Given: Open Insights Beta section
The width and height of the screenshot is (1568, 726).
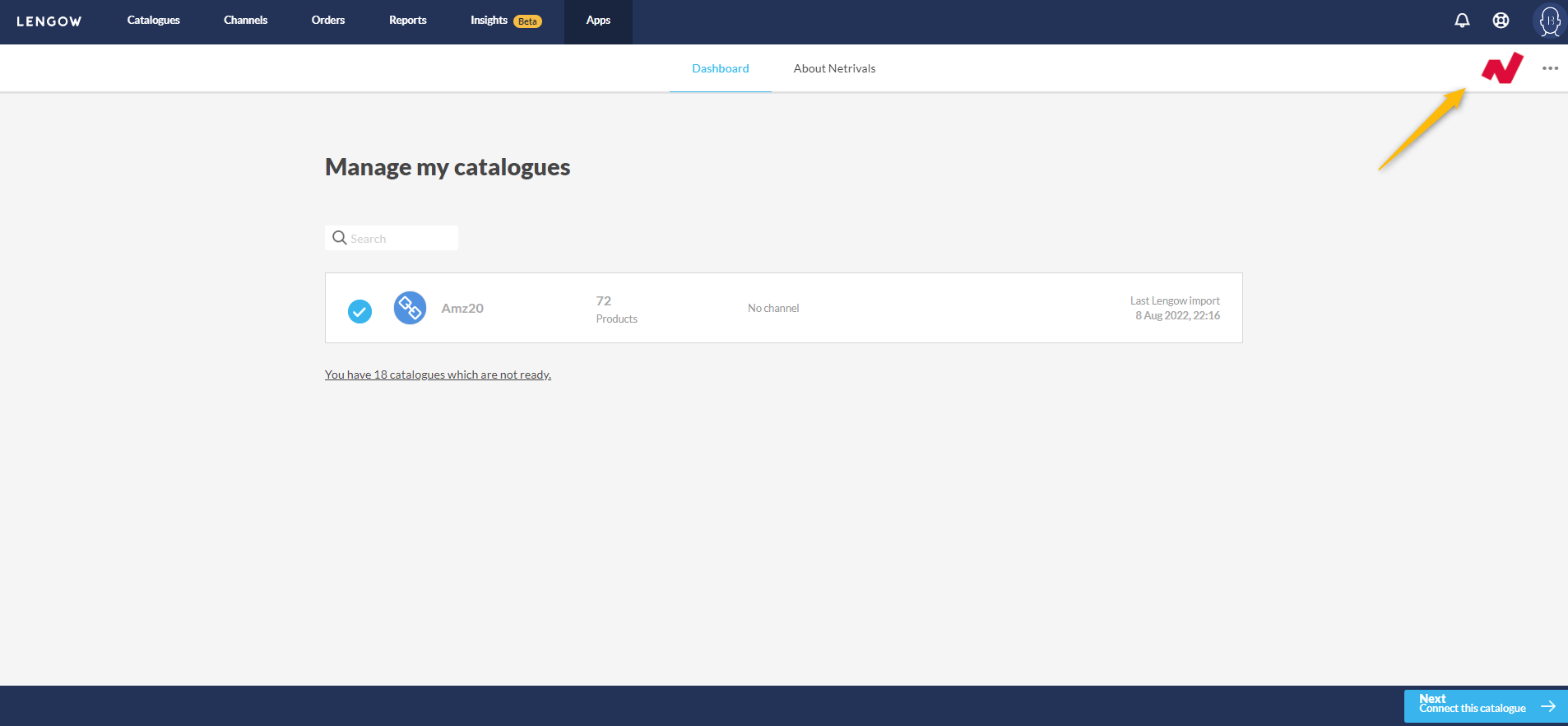Looking at the screenshot, I should pos(505,21).
